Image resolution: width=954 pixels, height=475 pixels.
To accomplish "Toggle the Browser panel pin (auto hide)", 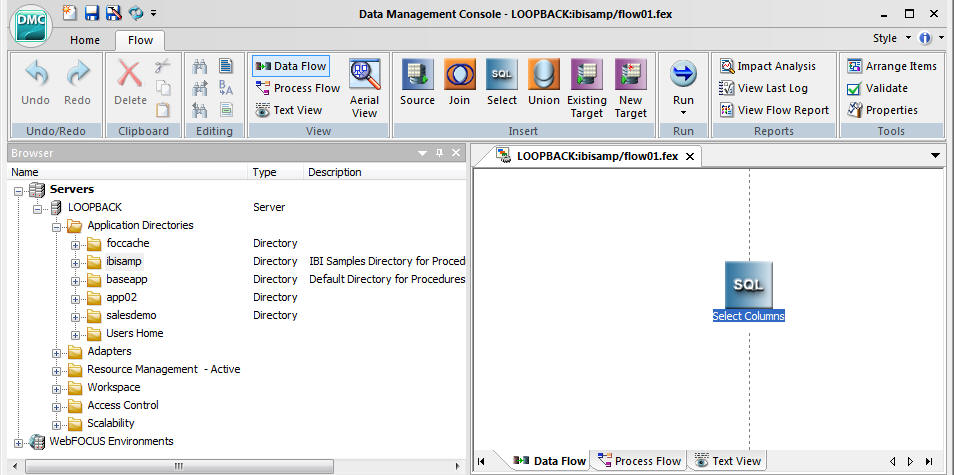I will [439, 153].
